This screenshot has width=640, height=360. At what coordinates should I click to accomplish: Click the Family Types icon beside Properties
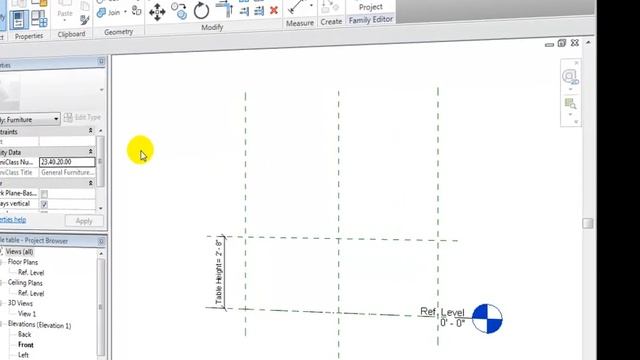pos(39,18)
